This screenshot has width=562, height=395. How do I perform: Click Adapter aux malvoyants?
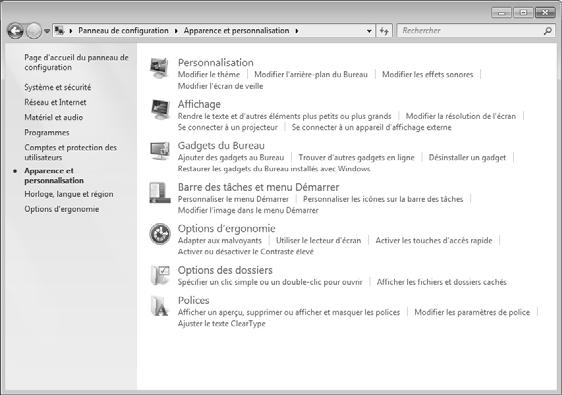click(x=219, y=241)
